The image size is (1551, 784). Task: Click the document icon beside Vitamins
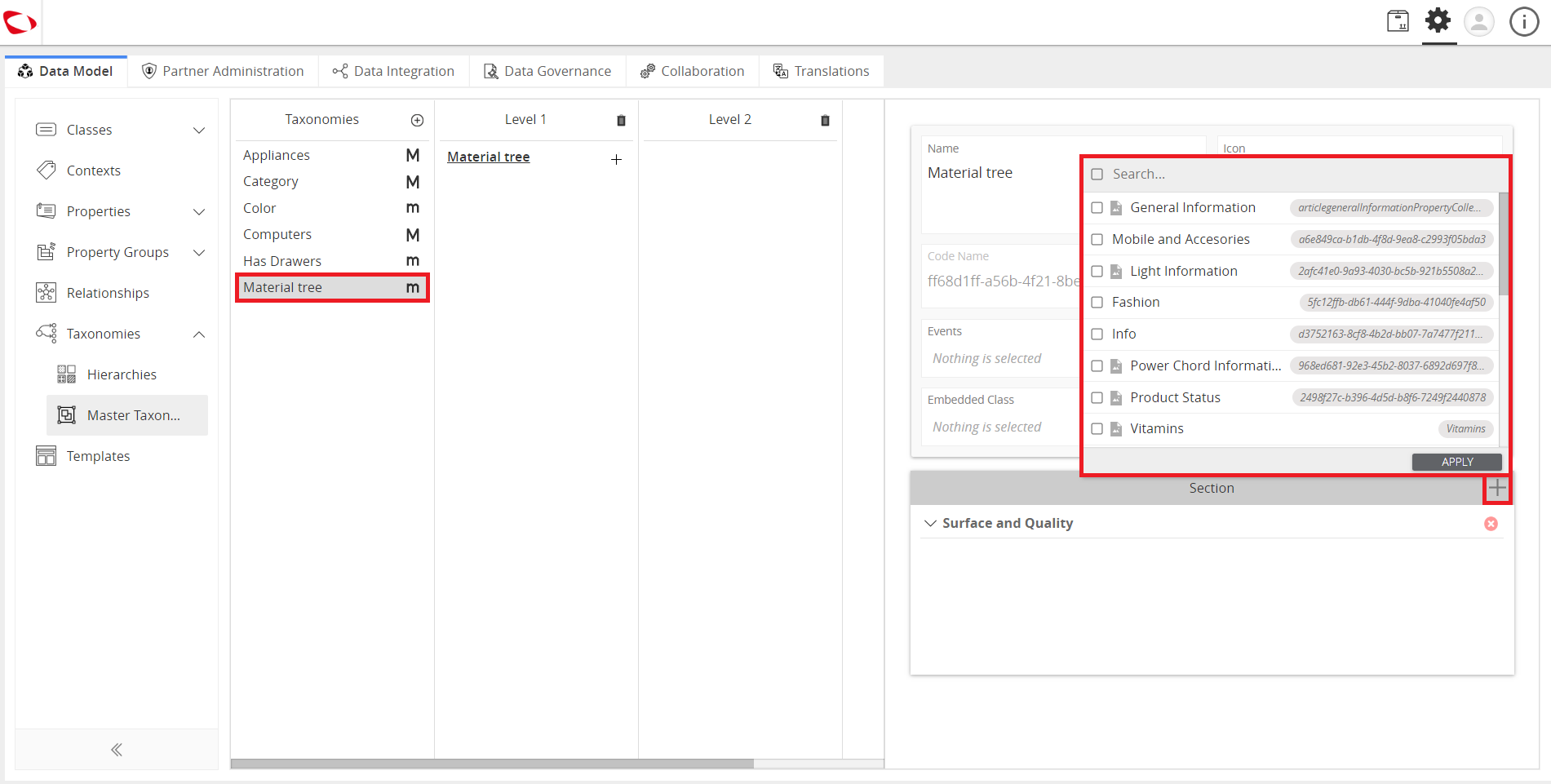[x=1116, y=429]
